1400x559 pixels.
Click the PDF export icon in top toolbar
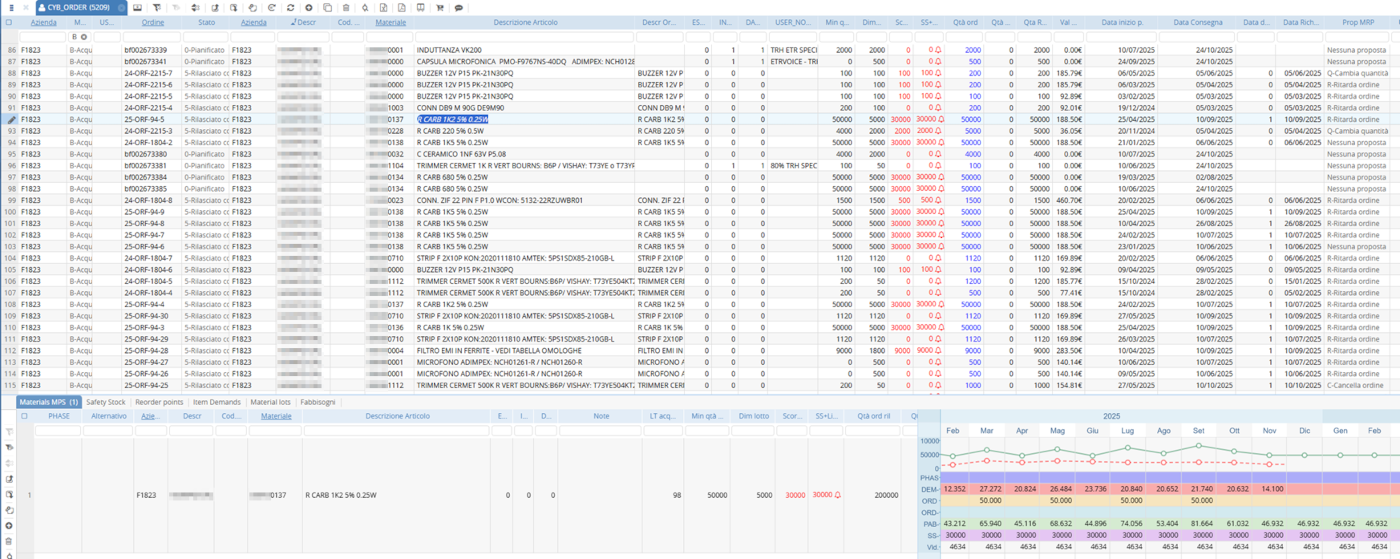(402, 7)
